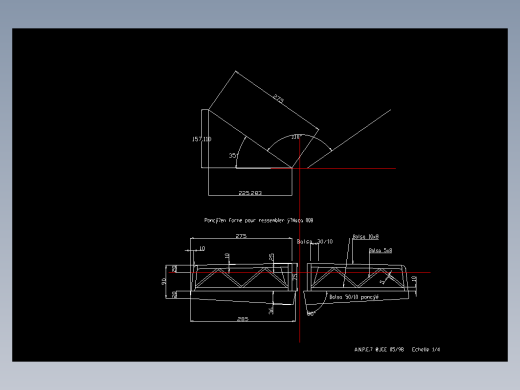The image size is (520, 390).
Task: Click the "ANP.E.T" title block text
Action: coord(364,349)
